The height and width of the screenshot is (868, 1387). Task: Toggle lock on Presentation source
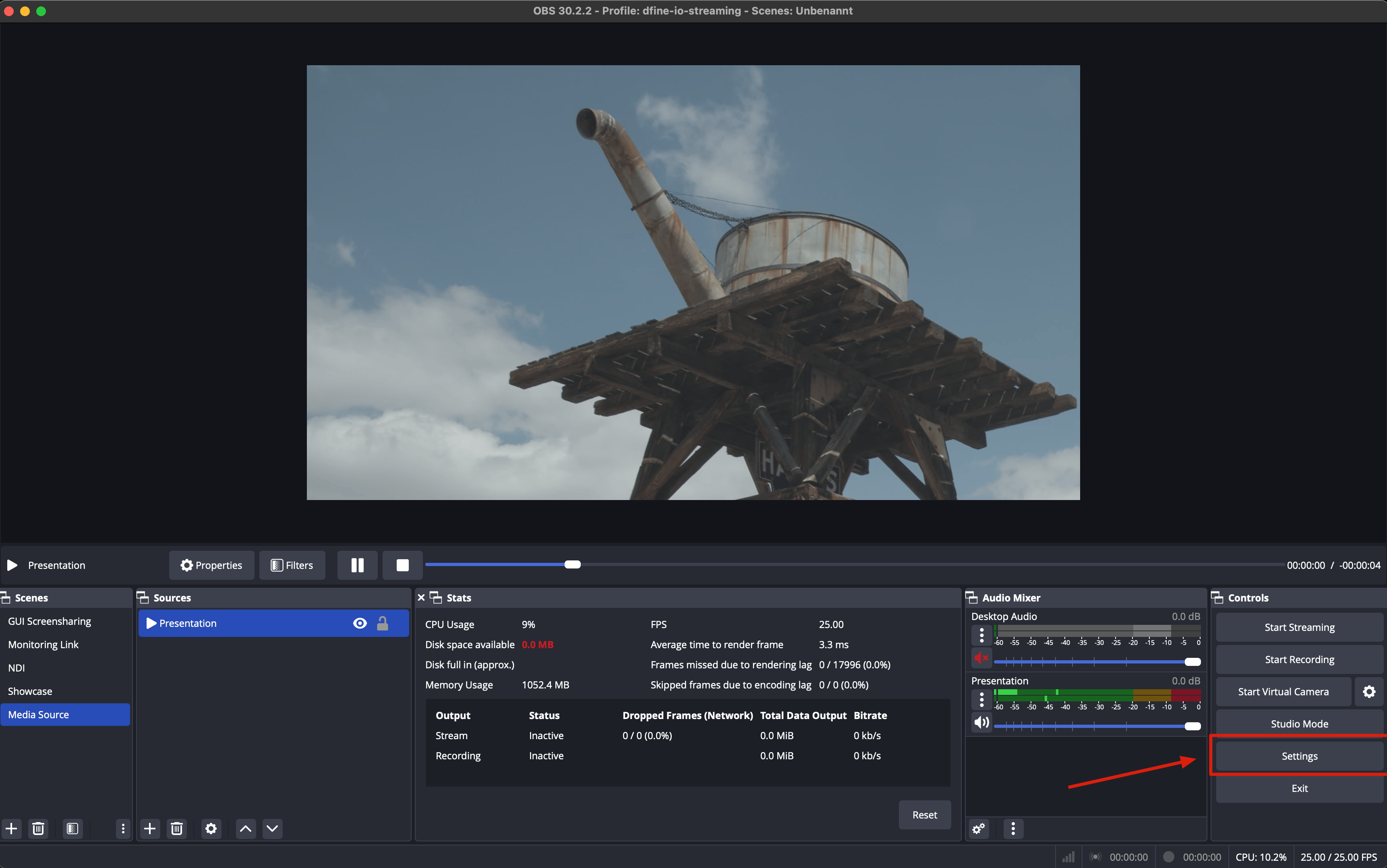pos(382,624)
